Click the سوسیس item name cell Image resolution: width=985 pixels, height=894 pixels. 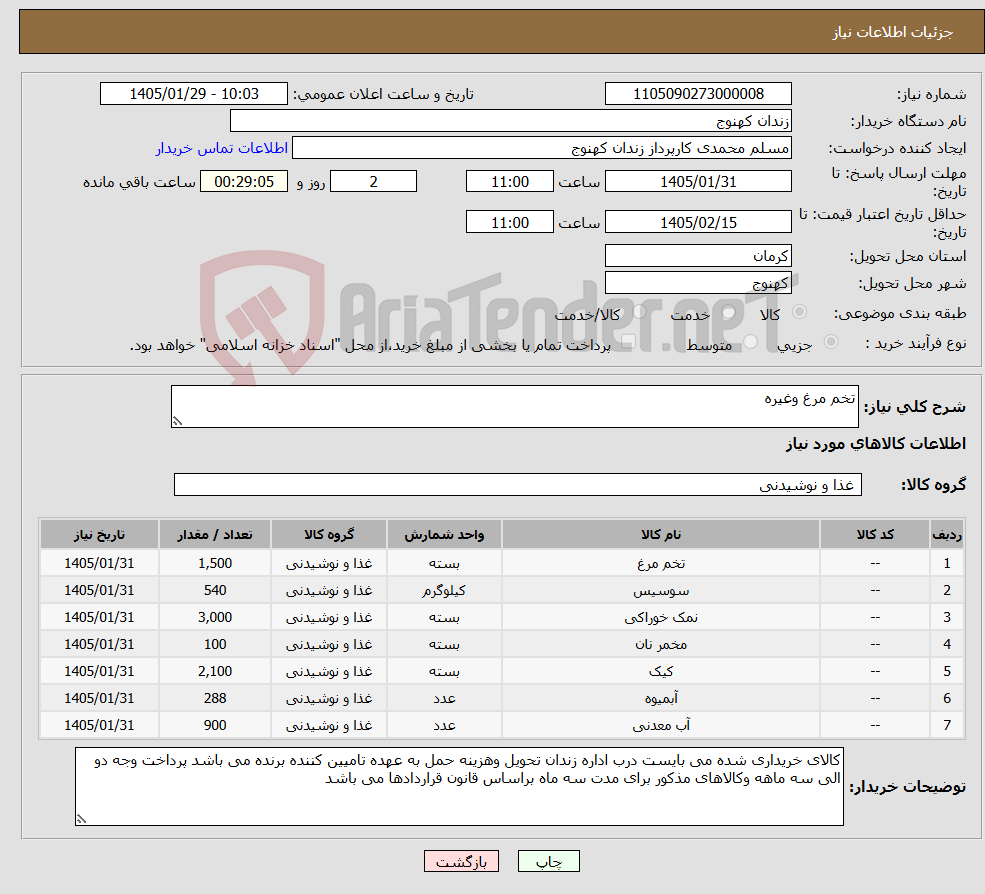(661, 591)
